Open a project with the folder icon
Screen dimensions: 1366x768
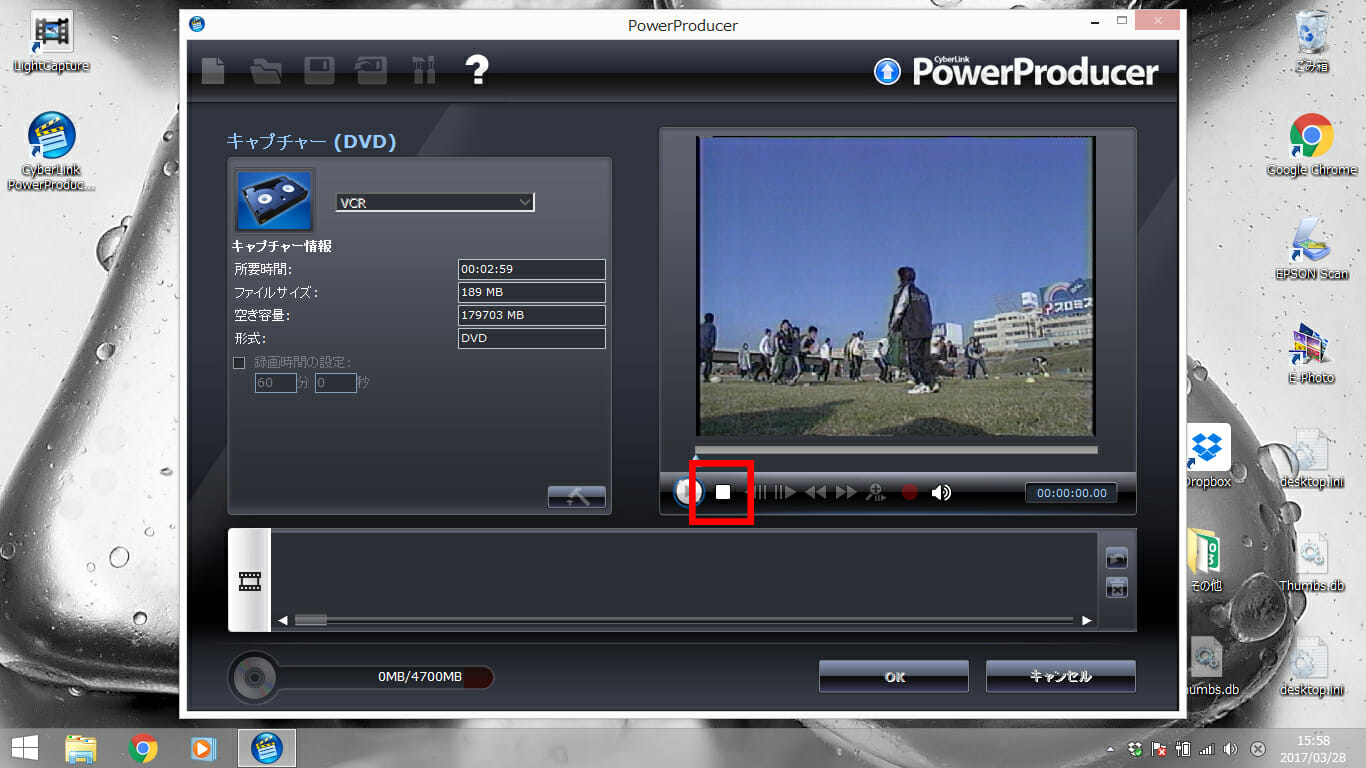tap(266, 70)
